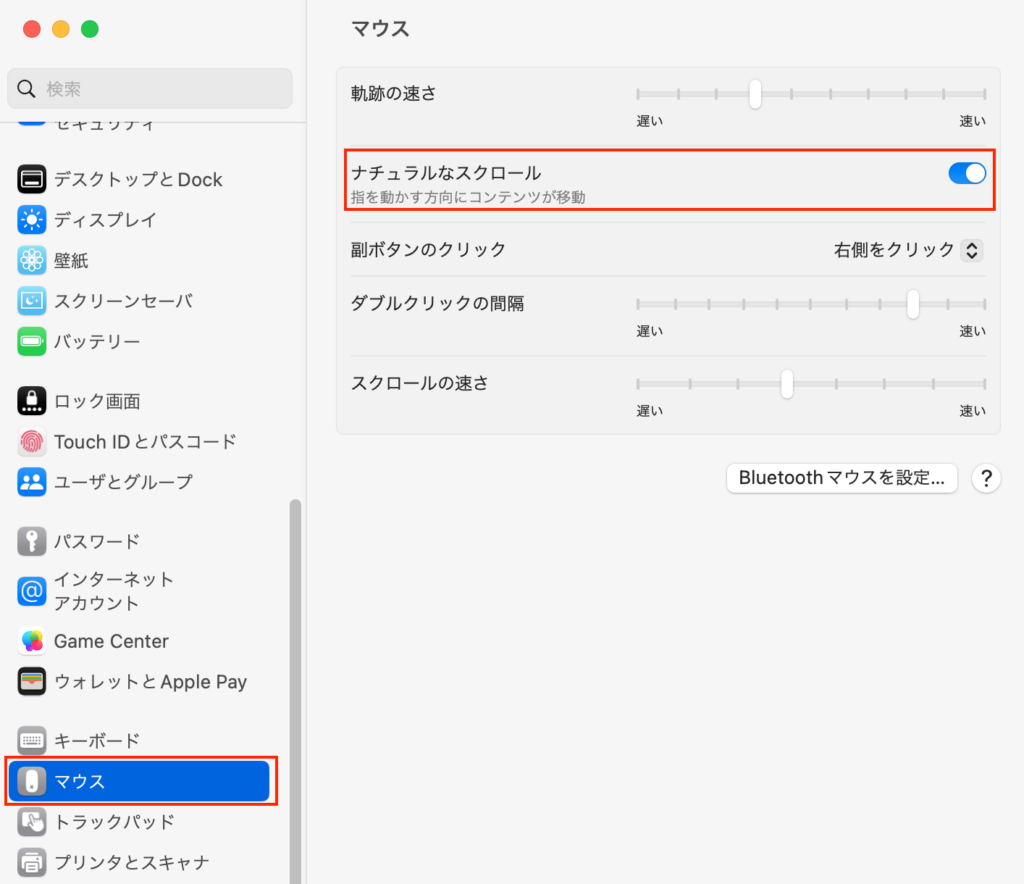This screenshot has width=1024, height=884.
Task: Click the 壁紙 flower icon
Action: pos(31,260)
